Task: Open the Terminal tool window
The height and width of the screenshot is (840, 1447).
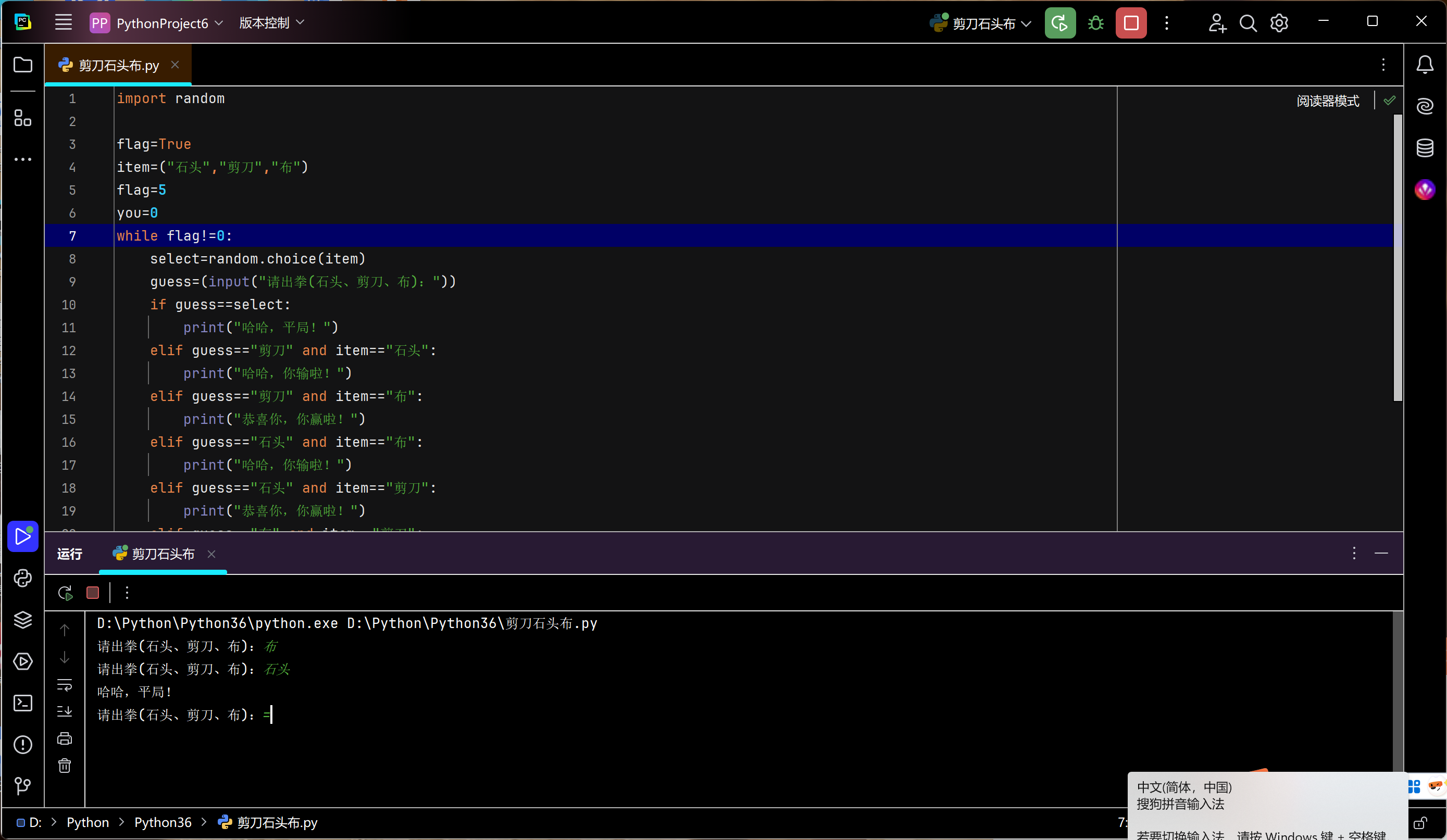Action: (22, 703)
